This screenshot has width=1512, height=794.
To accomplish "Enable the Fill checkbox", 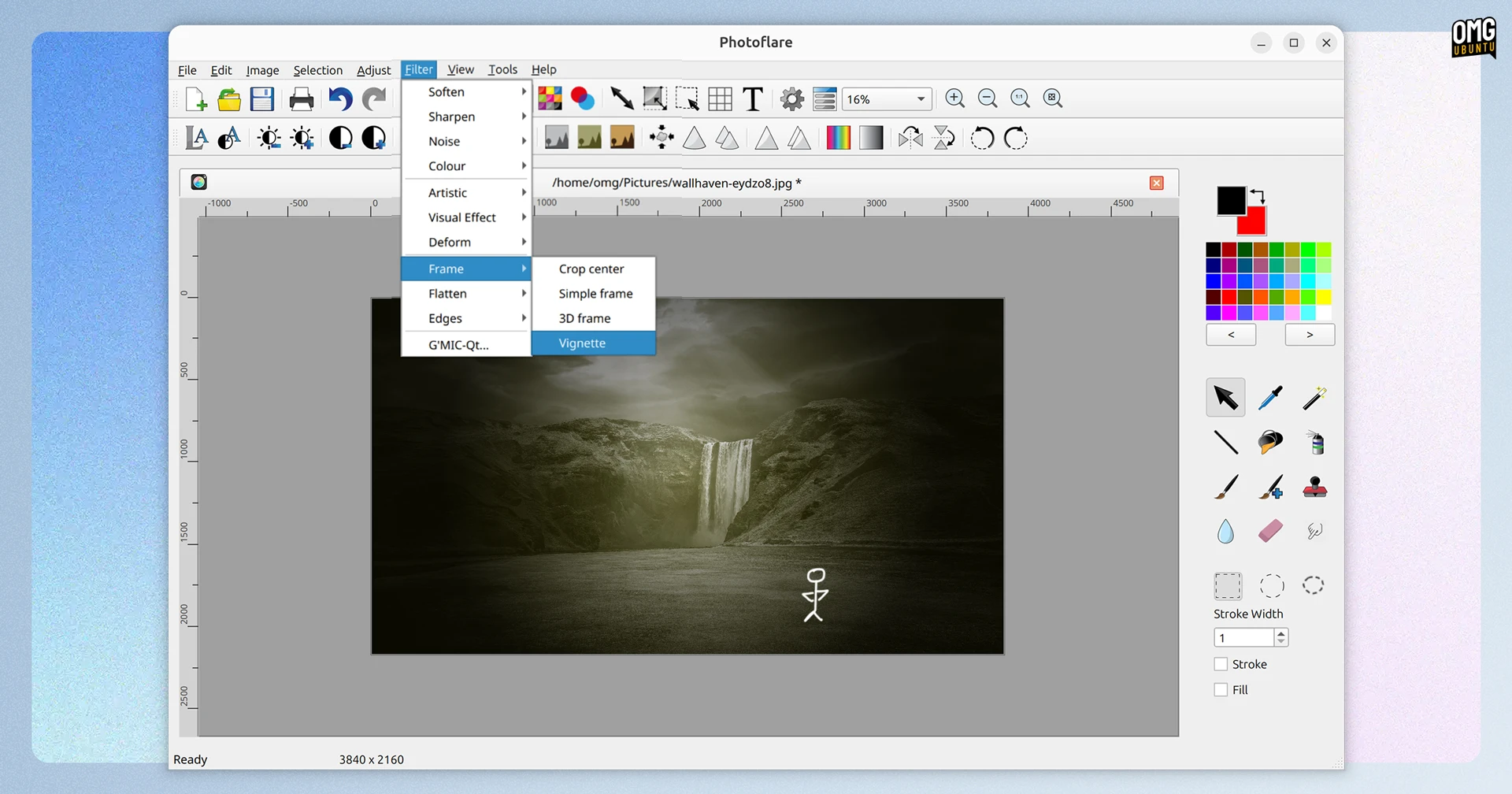I will tap(1221, 689).
